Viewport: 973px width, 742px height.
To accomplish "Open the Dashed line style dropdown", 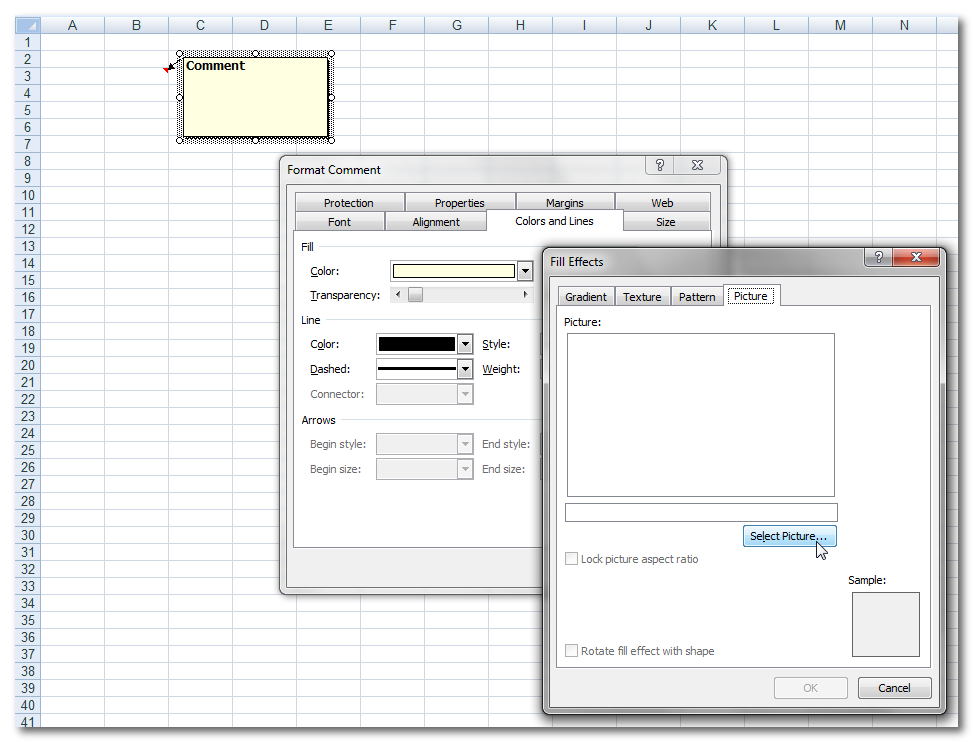I will (x=464, y=369).
